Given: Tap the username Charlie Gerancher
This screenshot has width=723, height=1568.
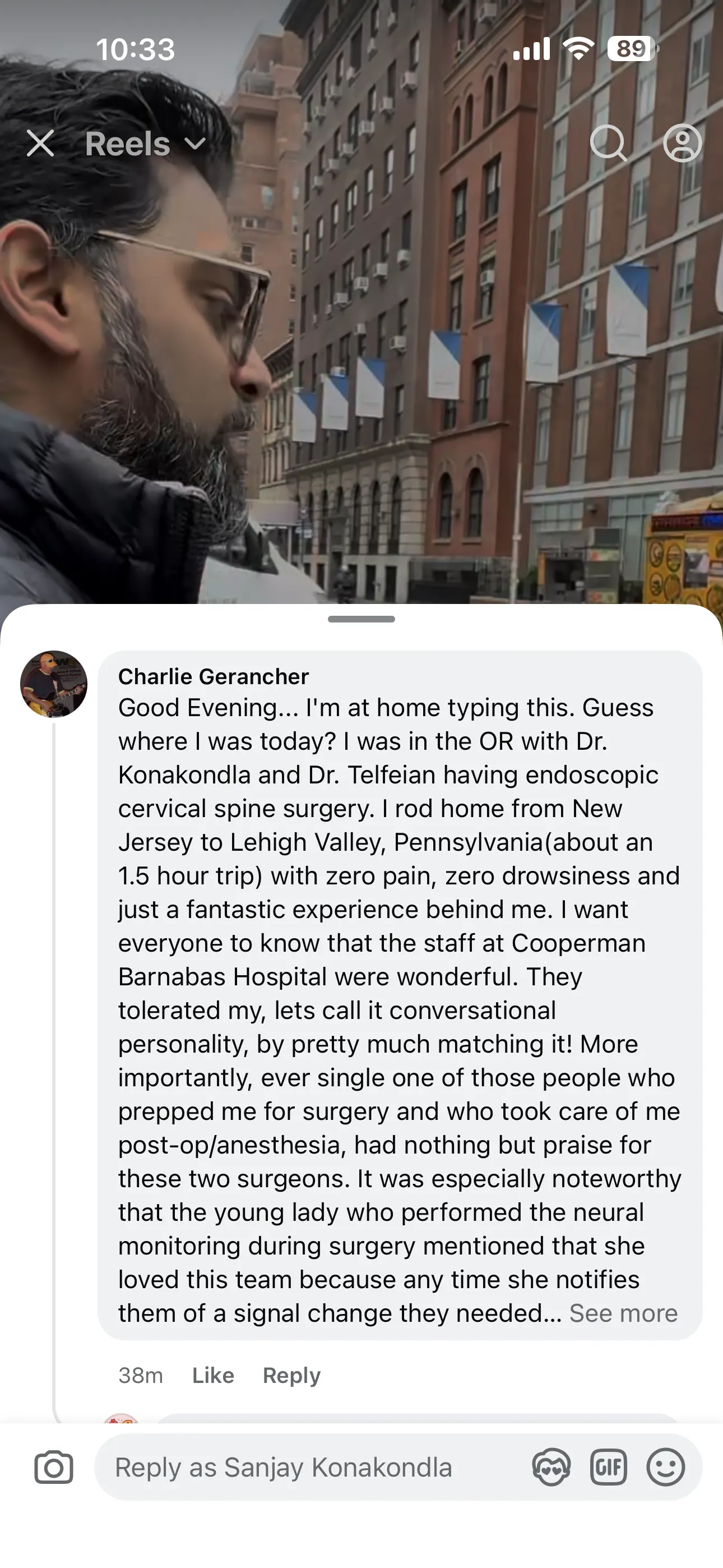Looking at the screenshot, I should 213,676.
